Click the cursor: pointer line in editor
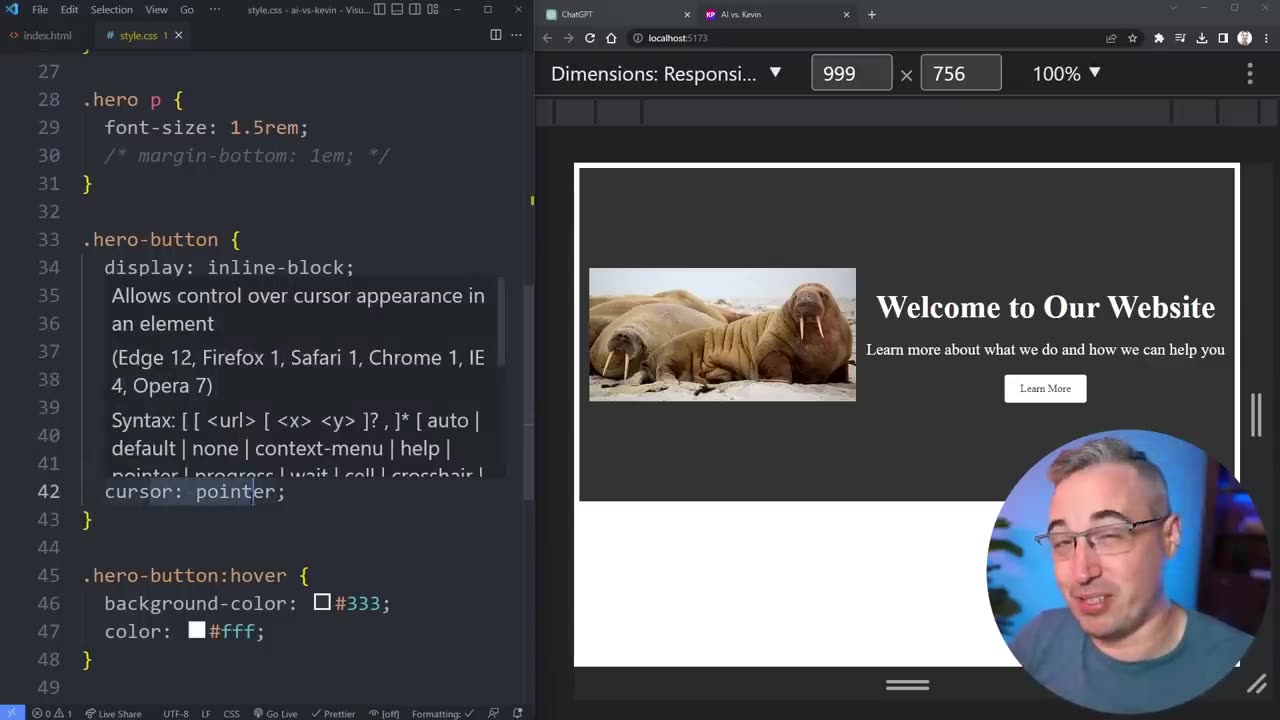The width and height of the screenshot is (1280, 720). click(x=195, y=491)
